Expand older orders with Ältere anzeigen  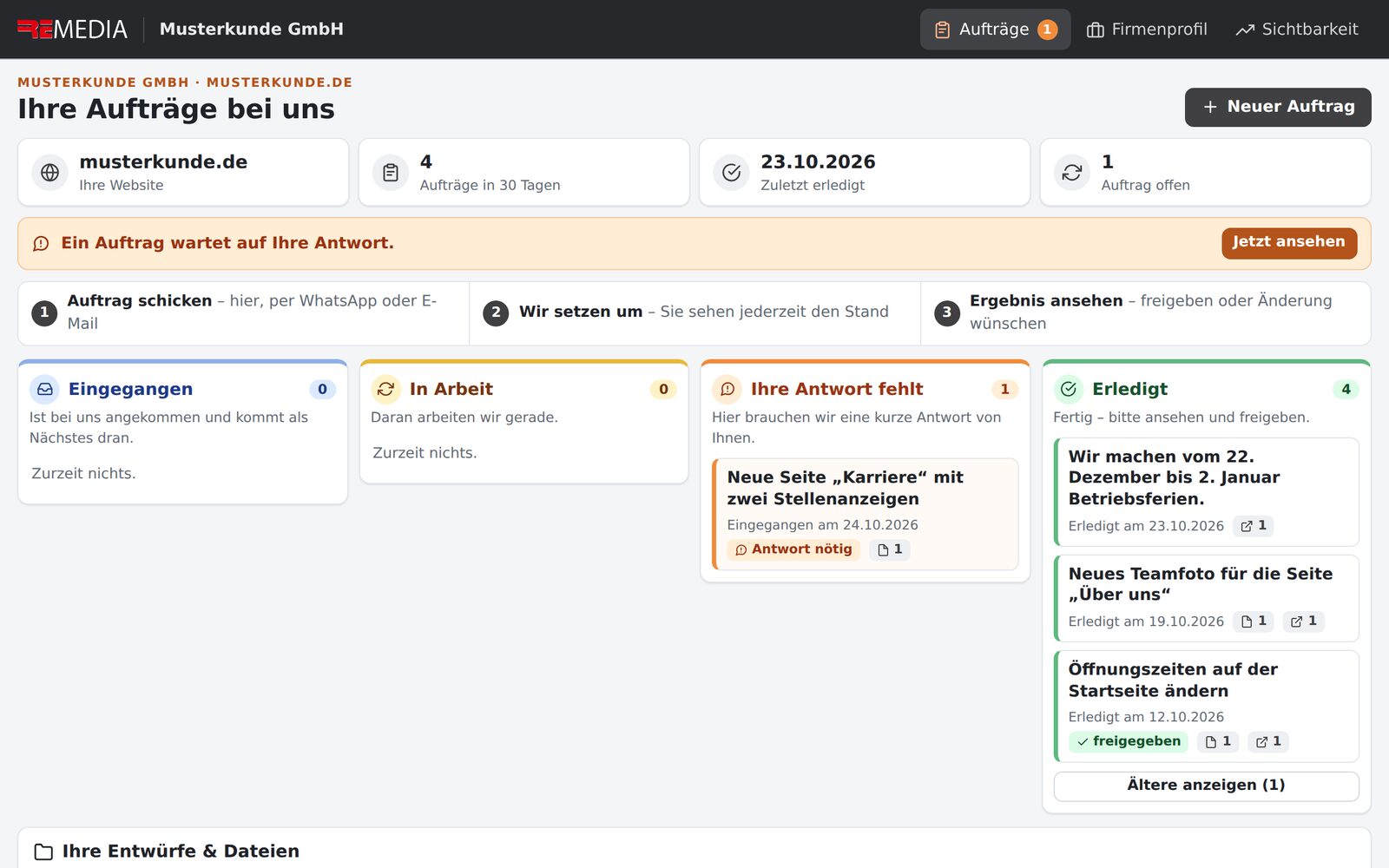pyautogui.click(x=1207, y=786)
